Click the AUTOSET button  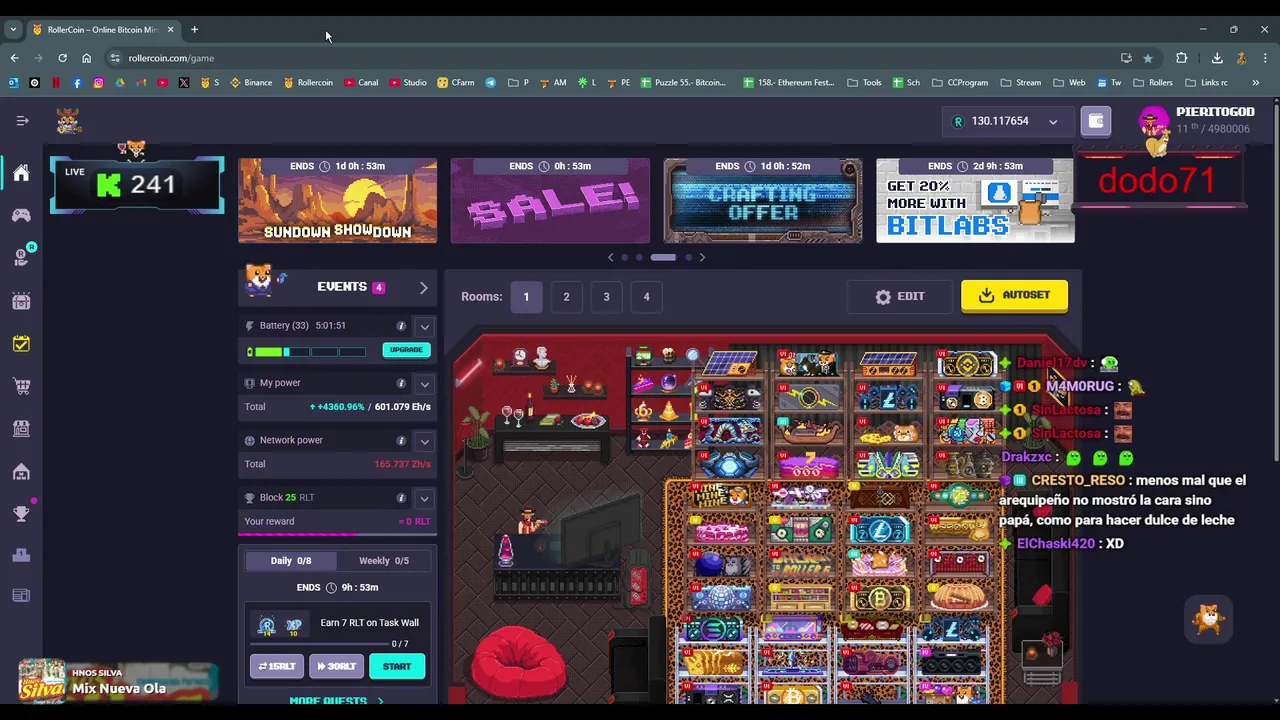1014,295
